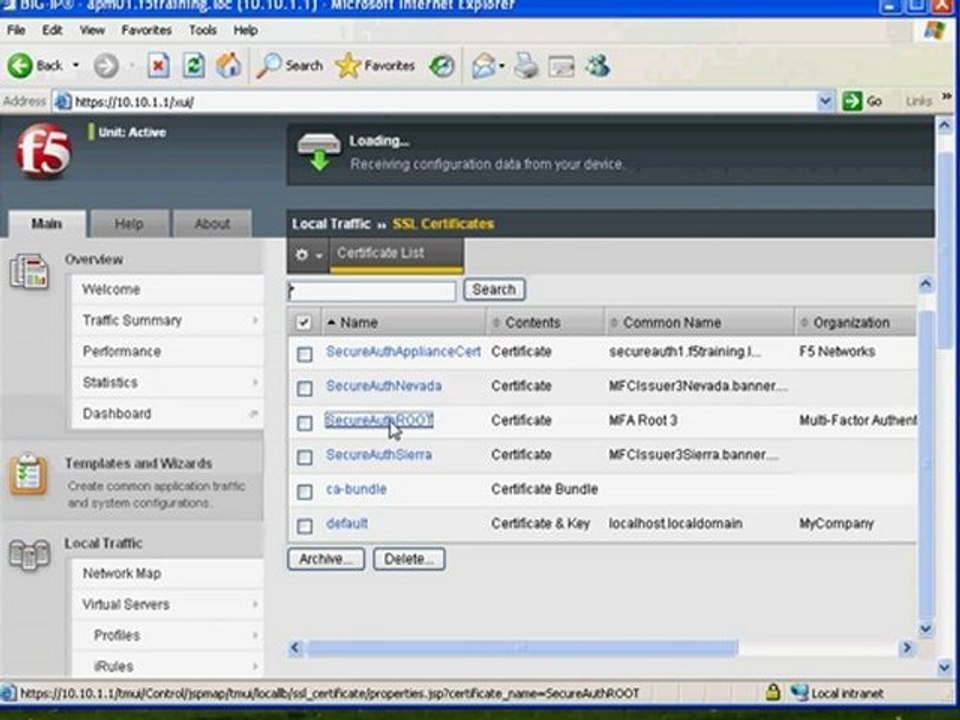Click the IE Back arrow icon
Viewport: 960px width, 720px height.
(20, 66)
